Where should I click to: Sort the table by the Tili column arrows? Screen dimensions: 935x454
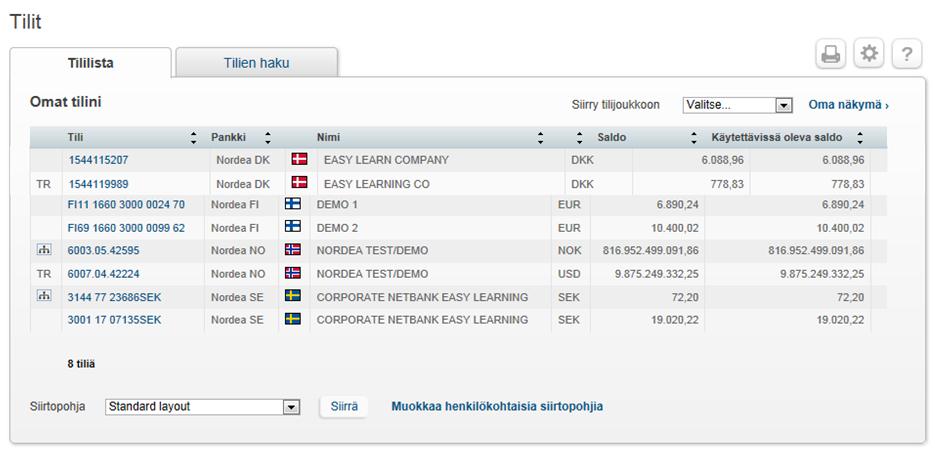(193, 138)
